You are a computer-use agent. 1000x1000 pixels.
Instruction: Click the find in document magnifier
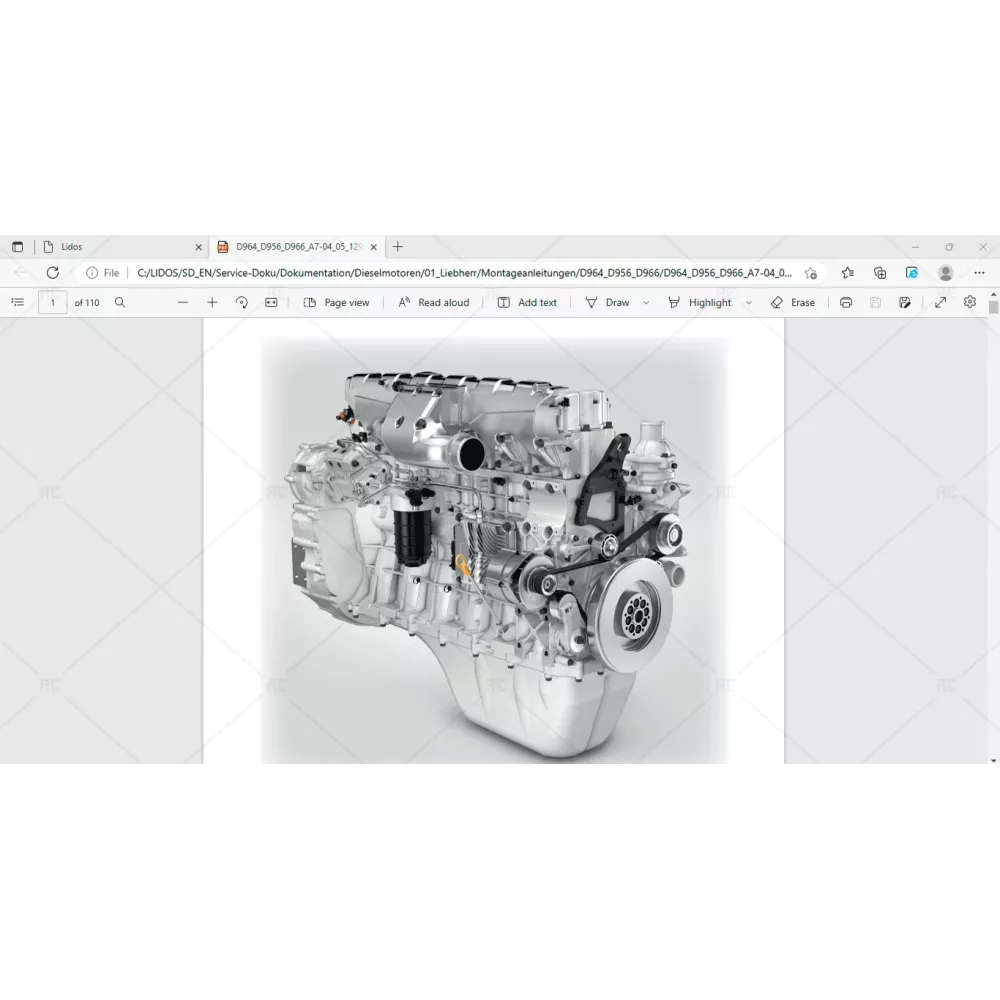click(120, 302)
